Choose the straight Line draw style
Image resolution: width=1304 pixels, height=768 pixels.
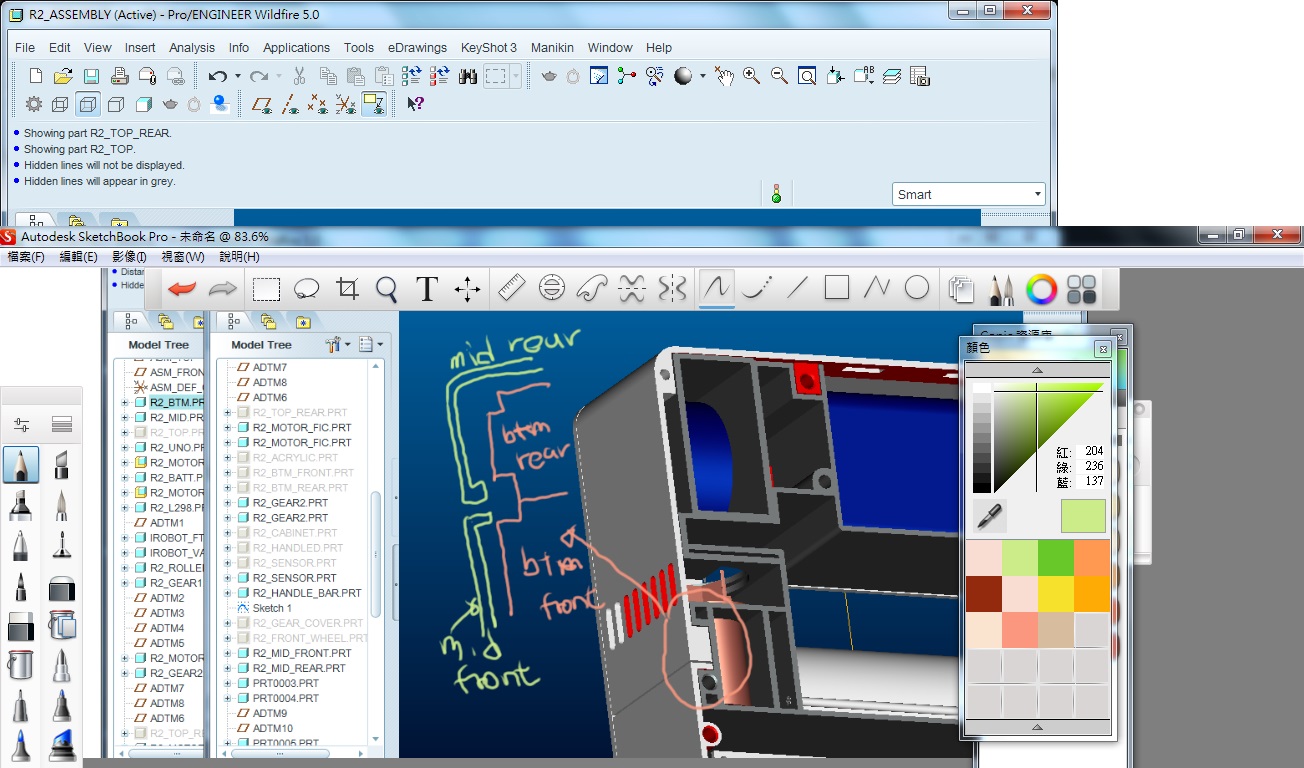point(796,289)
